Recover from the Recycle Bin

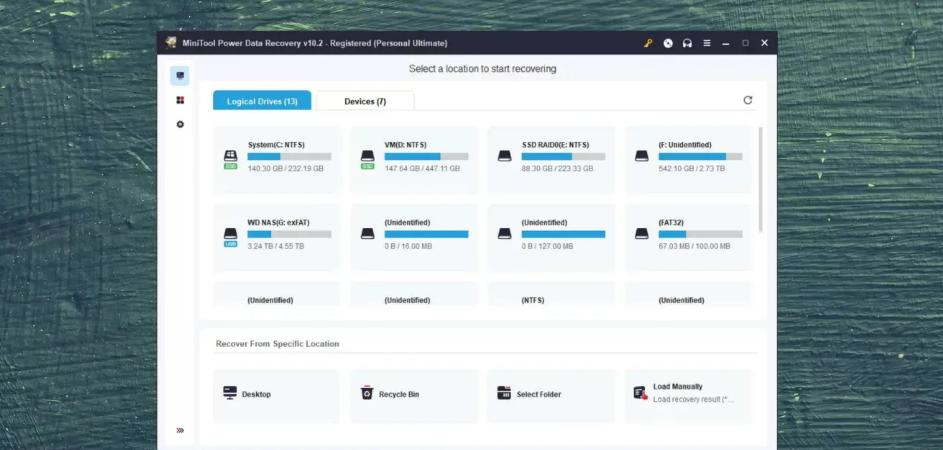click(x=414, y=394)
